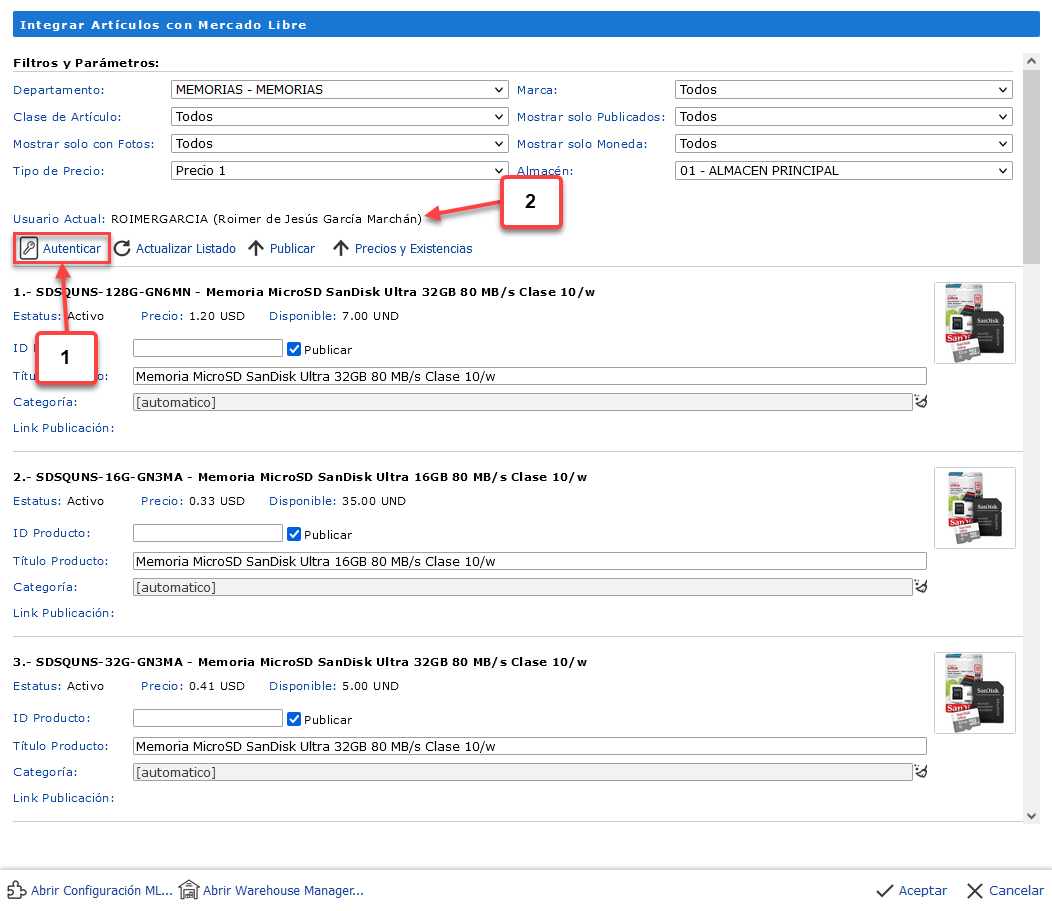The image size is (1052, 911).
Task: Toggle Publicar checkbox for the third product
Action: pyautogui.click(x=294, y=719)
